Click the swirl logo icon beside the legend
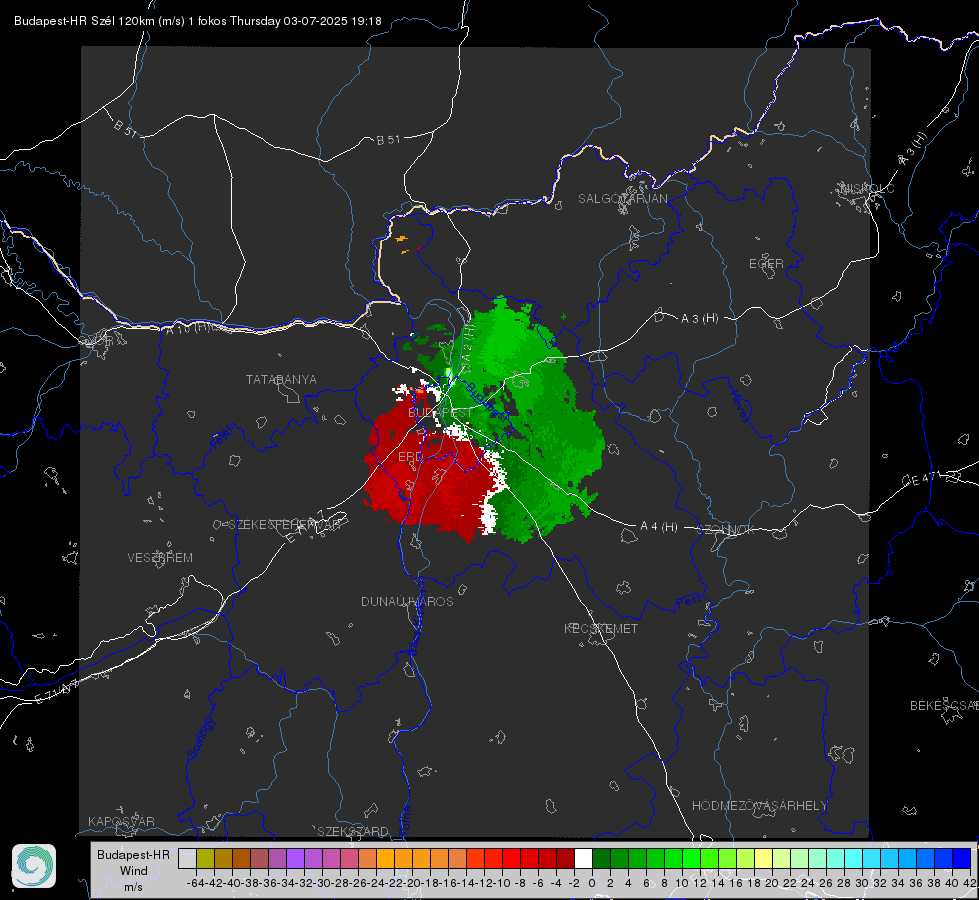979x900 pixels. (x=34, y=866)
